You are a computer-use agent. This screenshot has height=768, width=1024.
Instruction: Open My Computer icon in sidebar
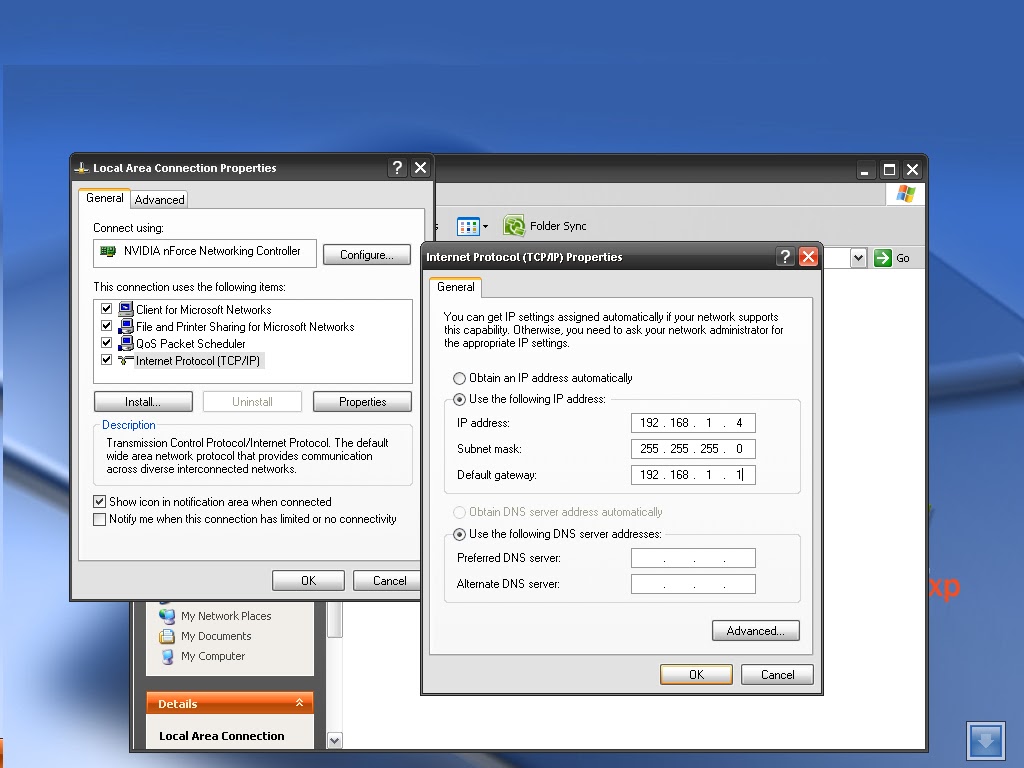167,656
